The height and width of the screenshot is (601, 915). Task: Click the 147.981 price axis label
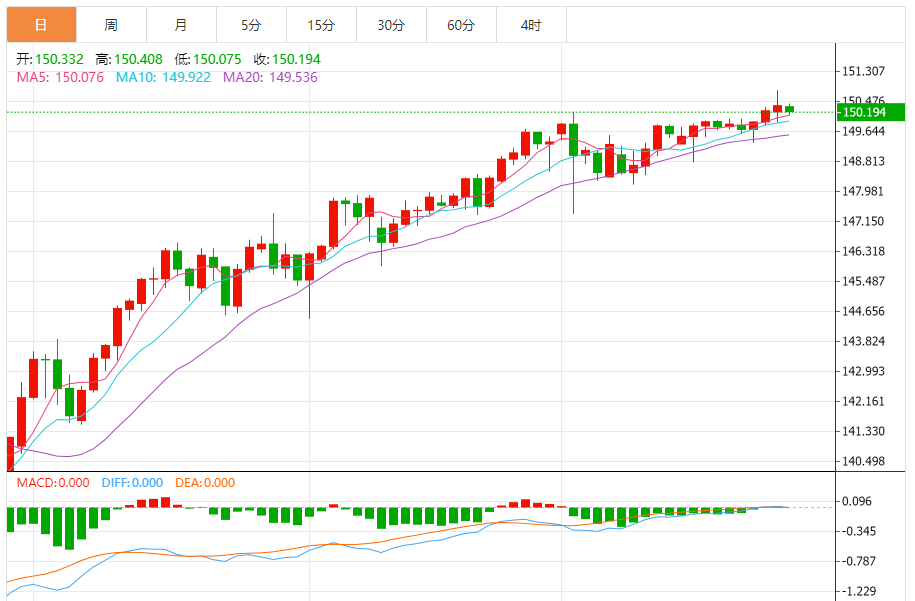coord(863,191)
